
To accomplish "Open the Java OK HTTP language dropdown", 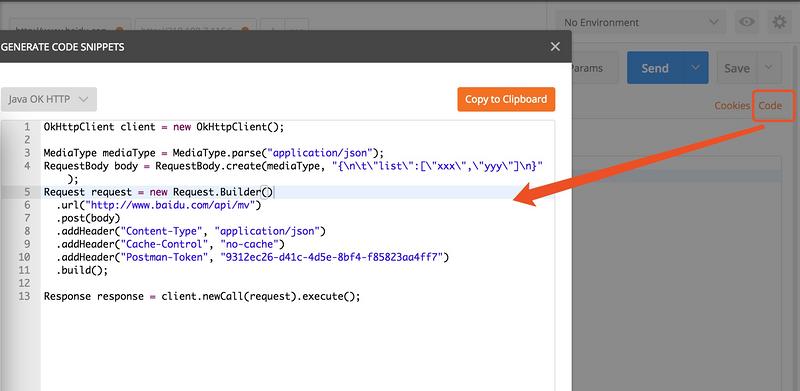I will 48,99.
